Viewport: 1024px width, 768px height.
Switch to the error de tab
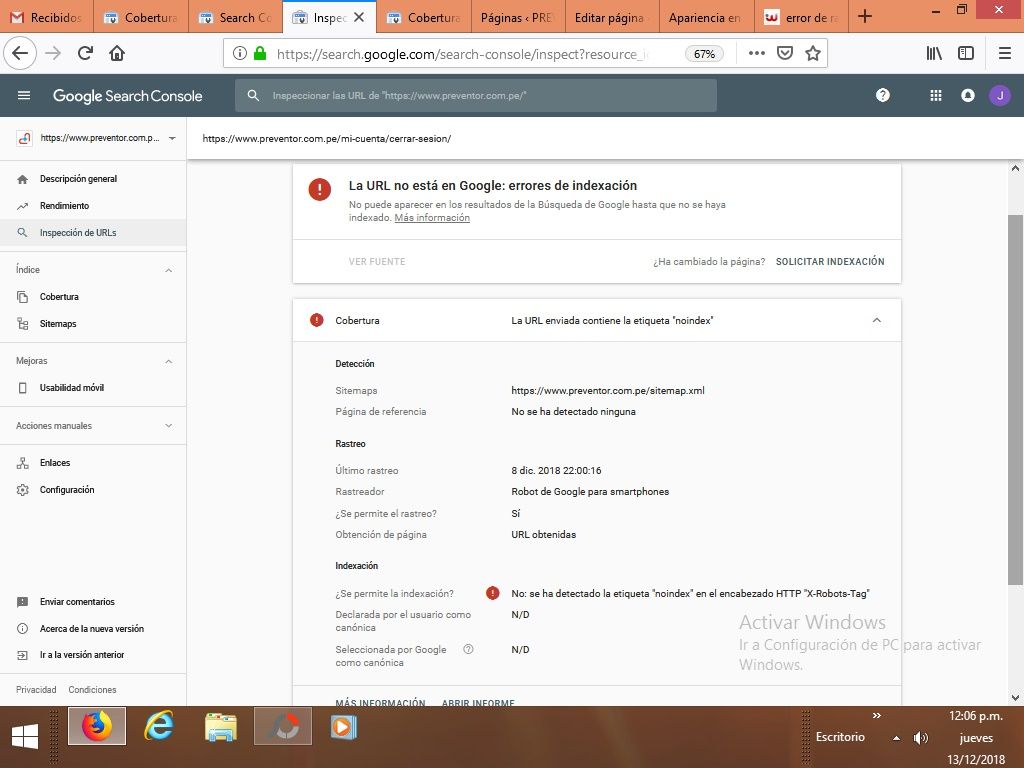click(801, 17)
